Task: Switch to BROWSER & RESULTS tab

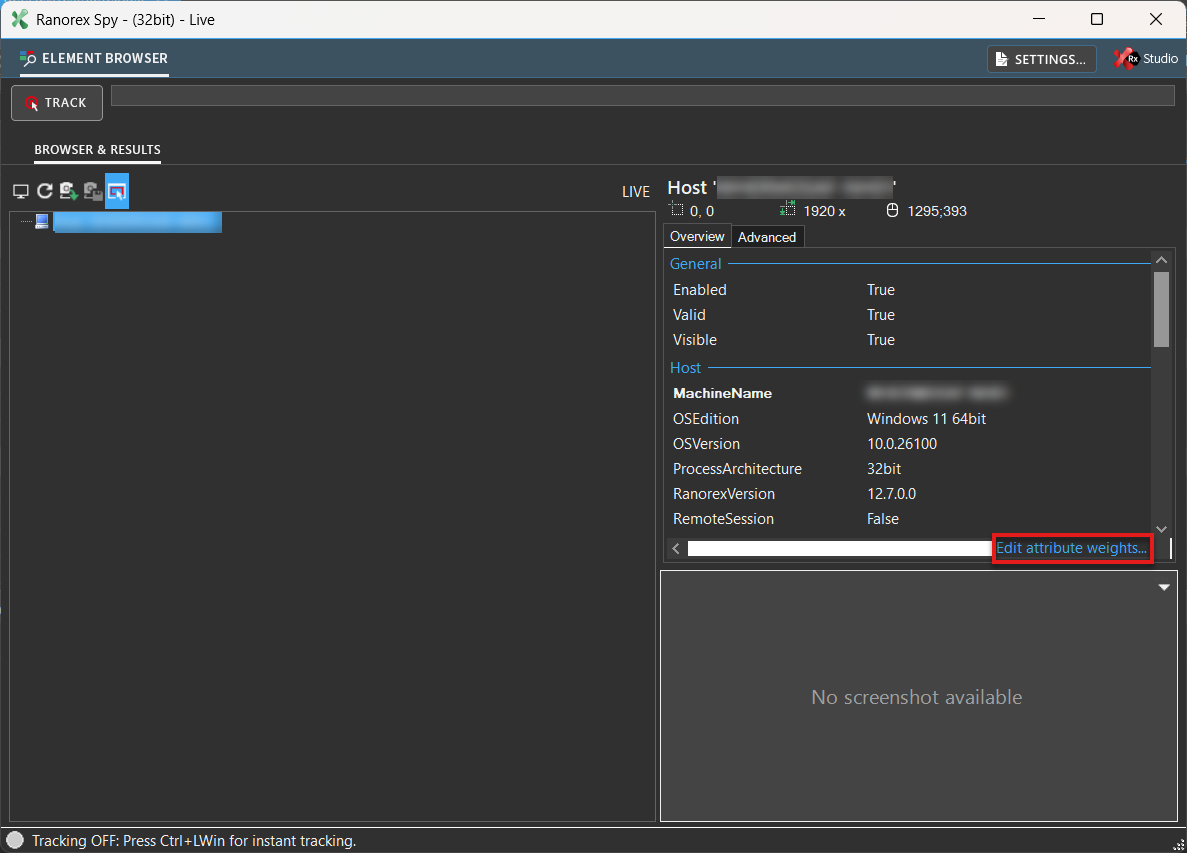Action: coord(97,150)
